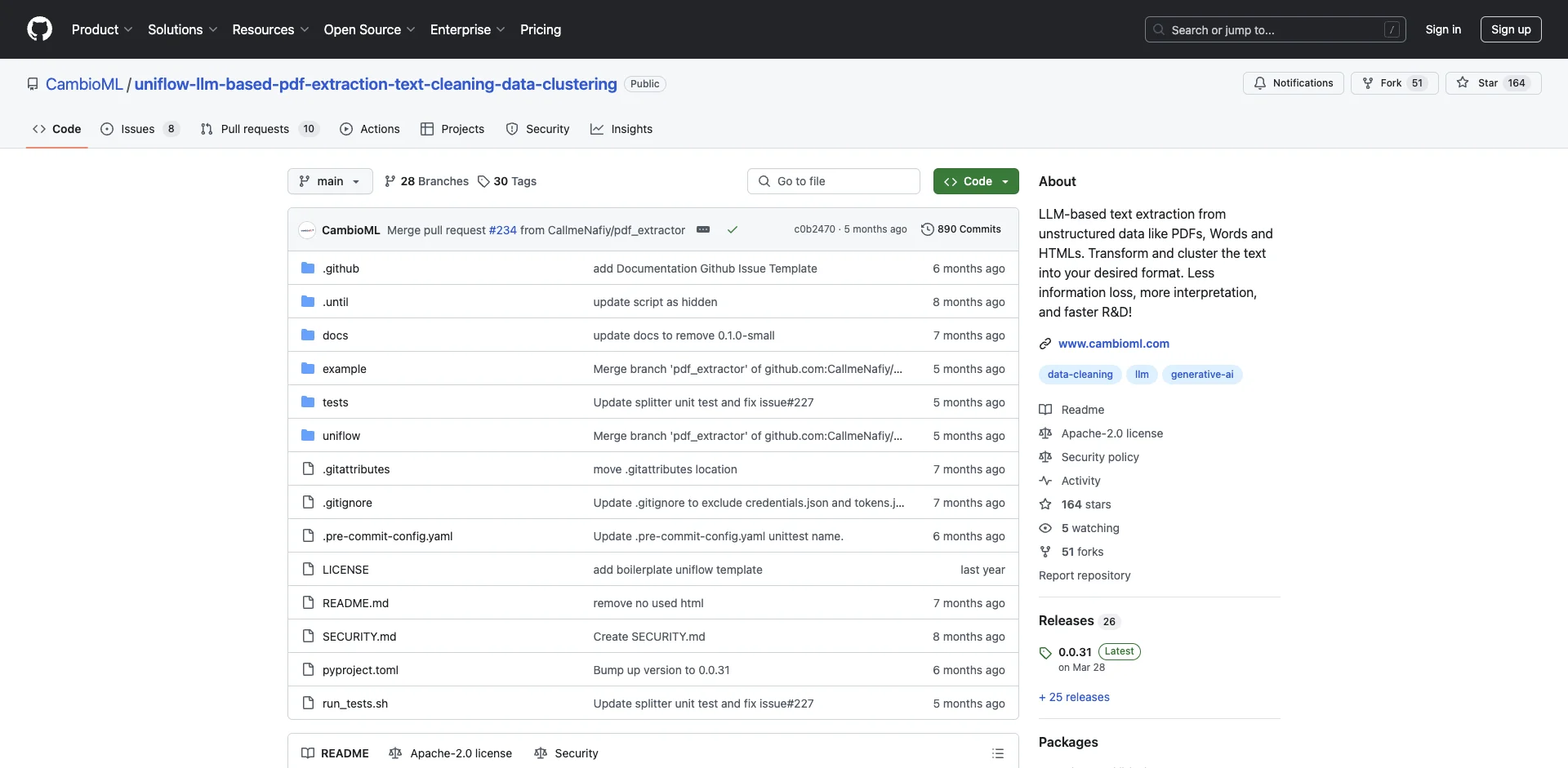The image size is (1568, 768).
Task: Click the Go to file search field
Action: (834, 181)
